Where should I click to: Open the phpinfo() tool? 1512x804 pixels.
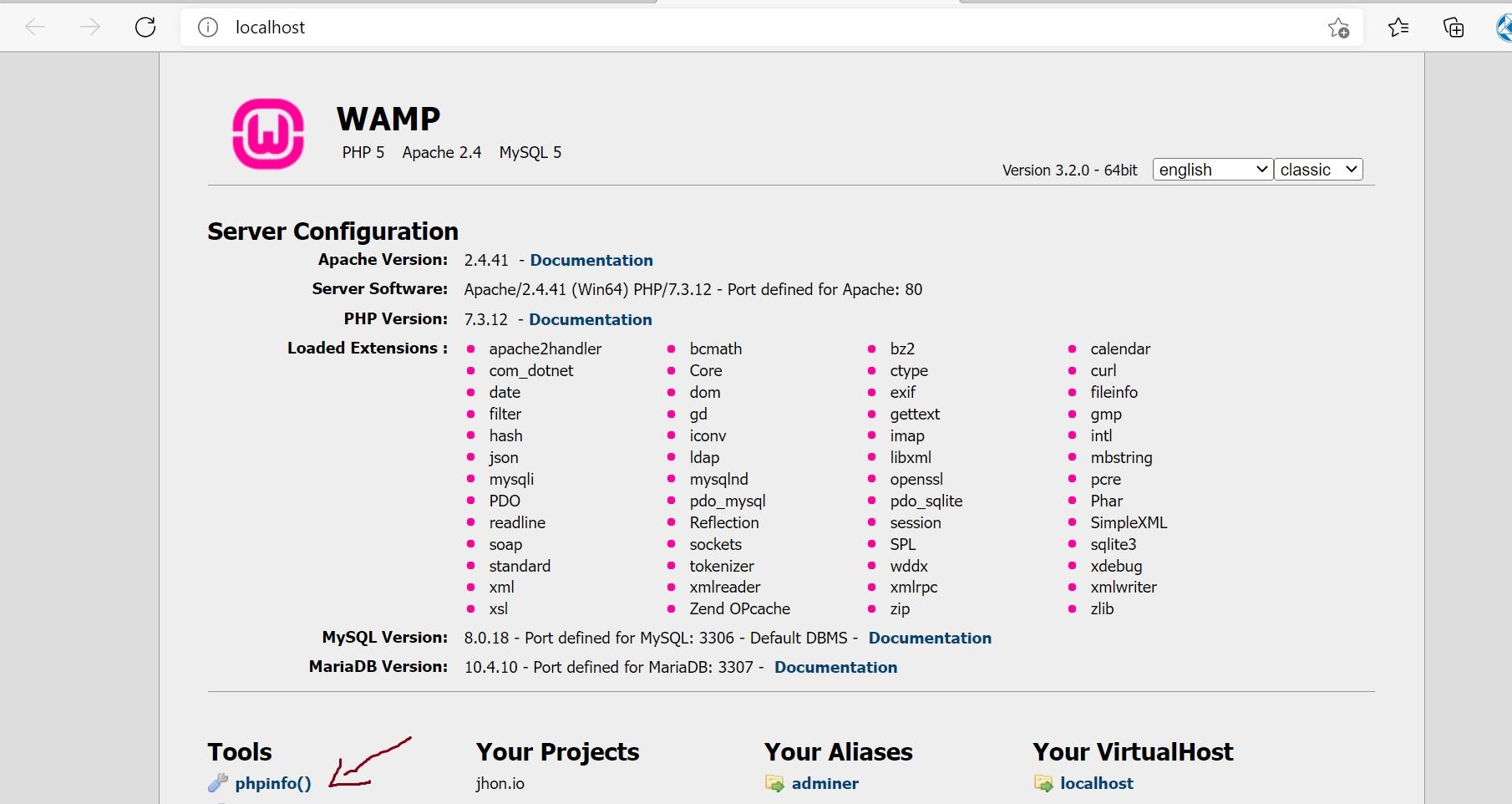[272, 783]
